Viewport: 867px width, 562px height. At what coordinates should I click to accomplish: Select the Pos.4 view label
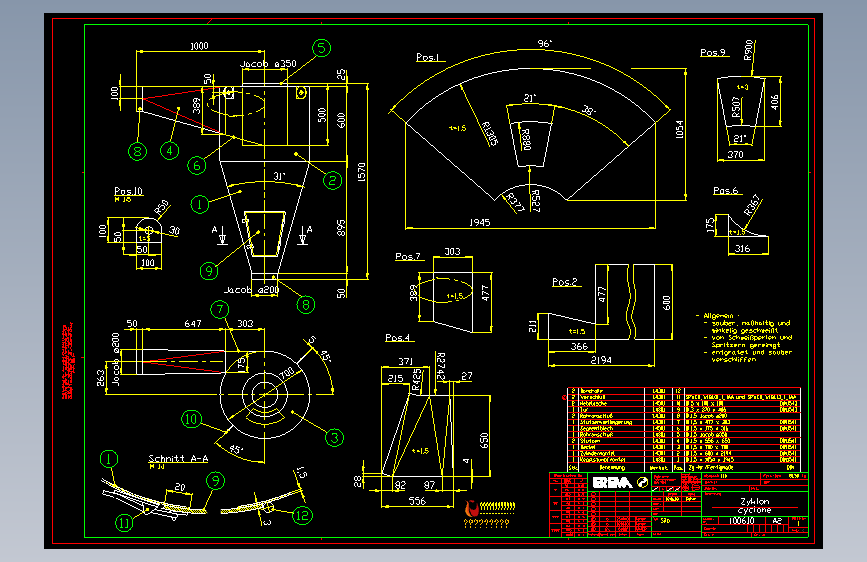click(x=398, y=337)
